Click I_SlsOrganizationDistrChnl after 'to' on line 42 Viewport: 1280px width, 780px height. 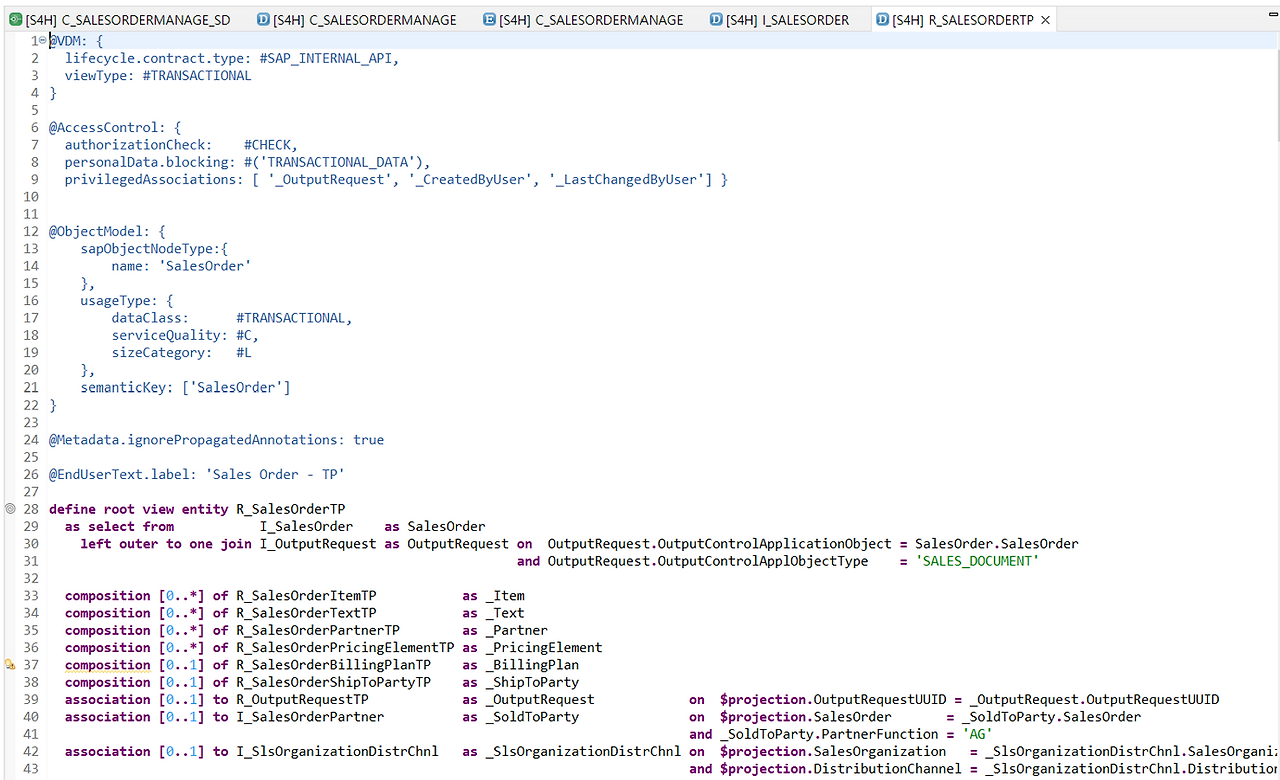pyautogui.click(x=338, y=752)
